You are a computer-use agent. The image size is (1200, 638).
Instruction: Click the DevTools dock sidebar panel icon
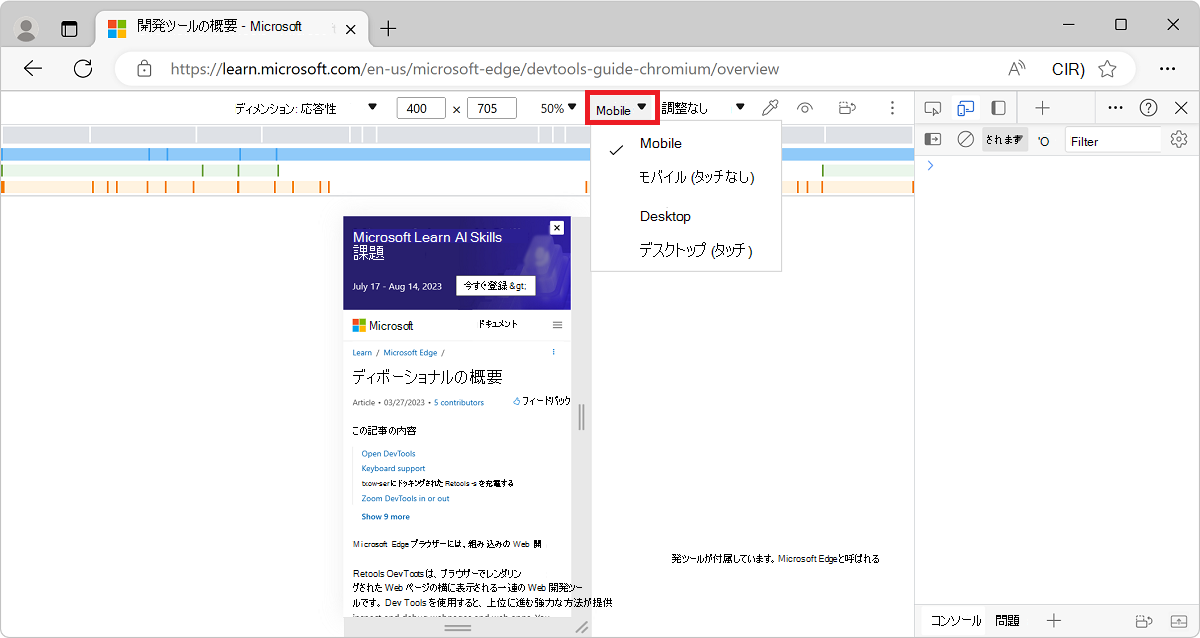[x=998, y=108]
